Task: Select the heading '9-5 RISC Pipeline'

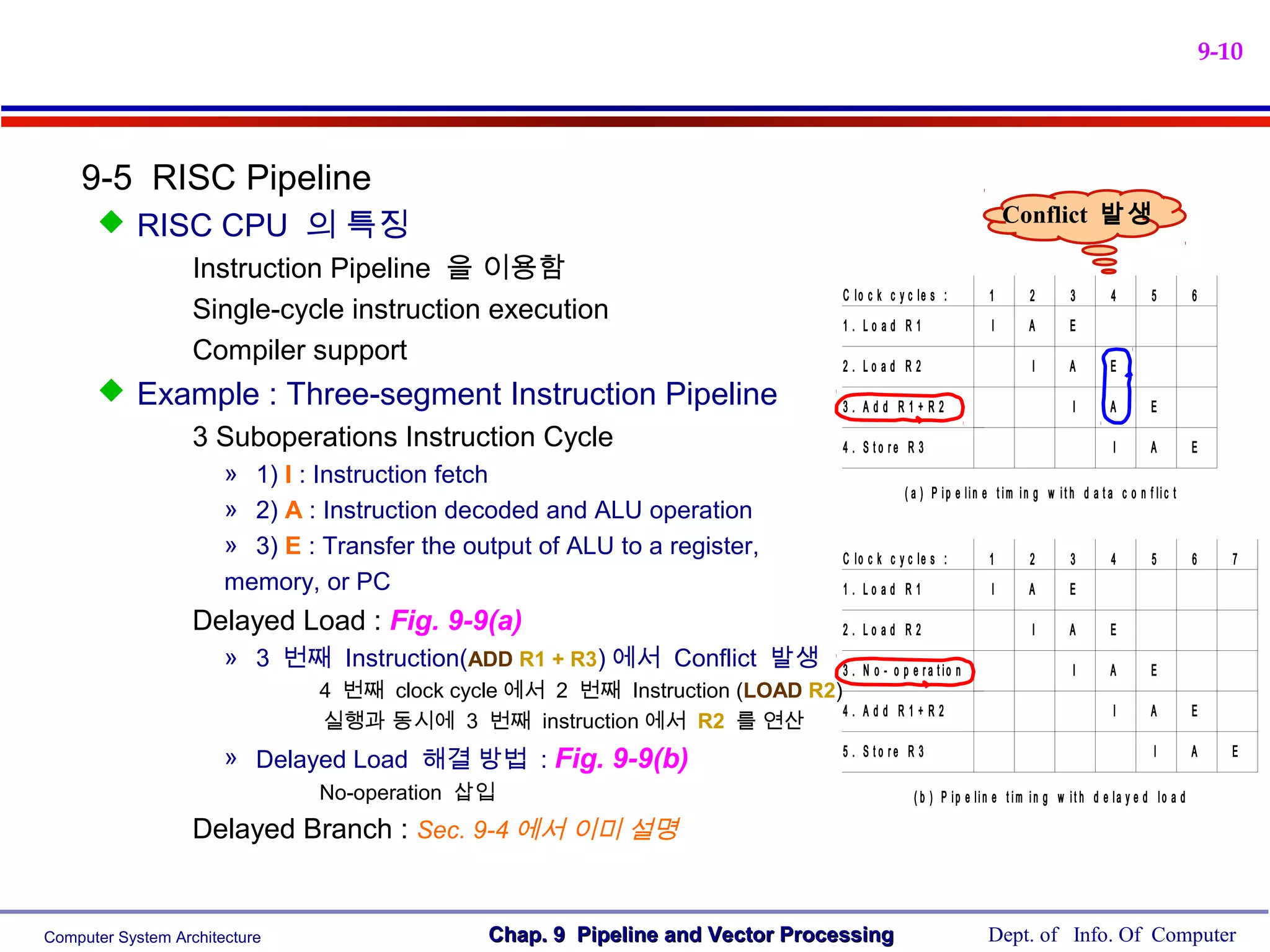Action: 226,178
